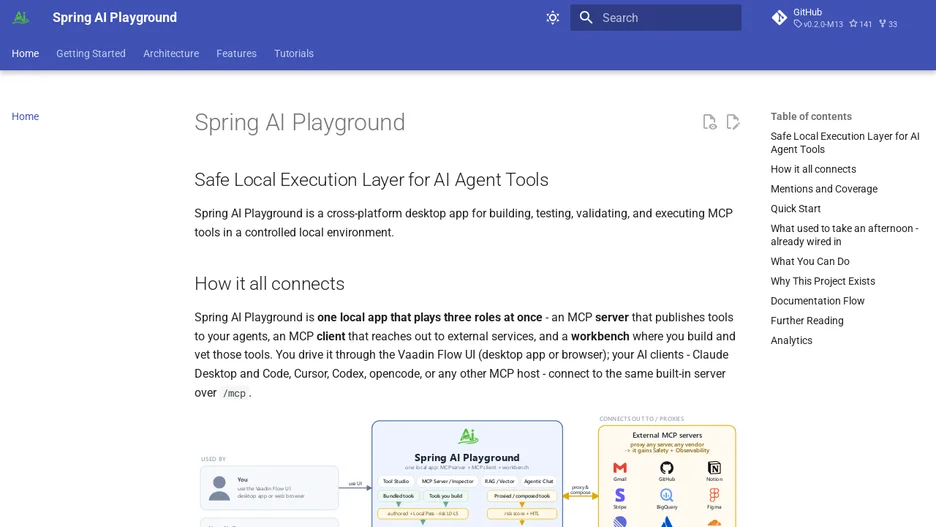Click the Table of contents heading

pos(811,116)
